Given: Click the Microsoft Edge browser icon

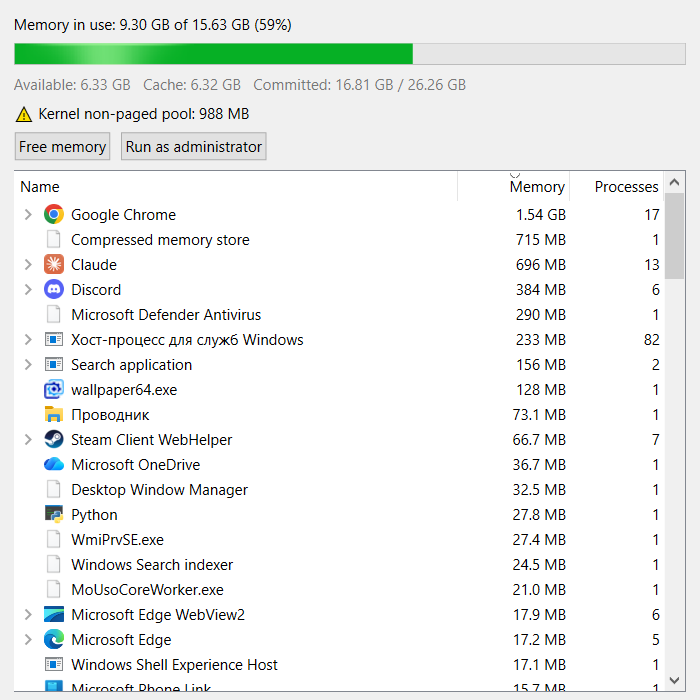Looking at the screenshot, I should click(x=54, y=640).
